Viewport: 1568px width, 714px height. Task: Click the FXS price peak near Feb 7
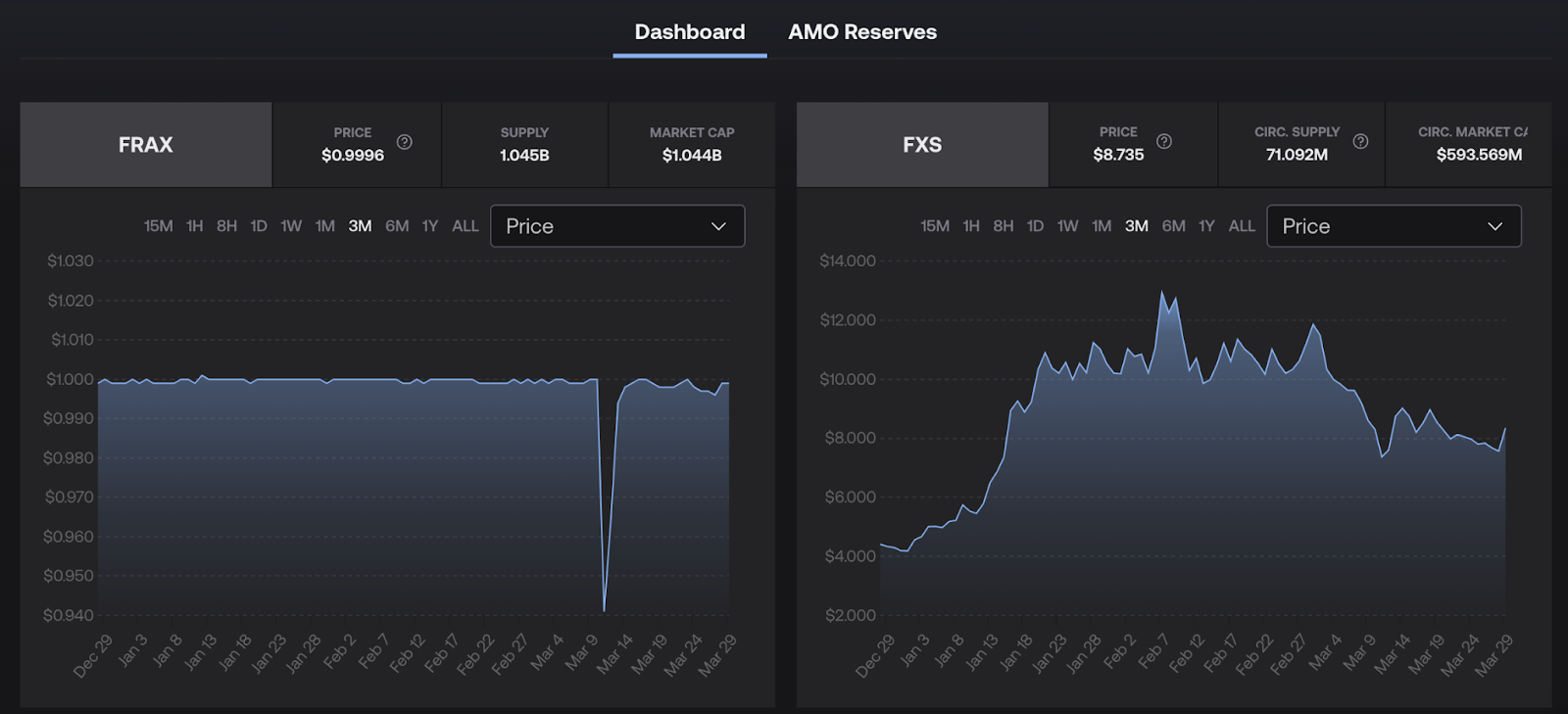click(1162, 292)
